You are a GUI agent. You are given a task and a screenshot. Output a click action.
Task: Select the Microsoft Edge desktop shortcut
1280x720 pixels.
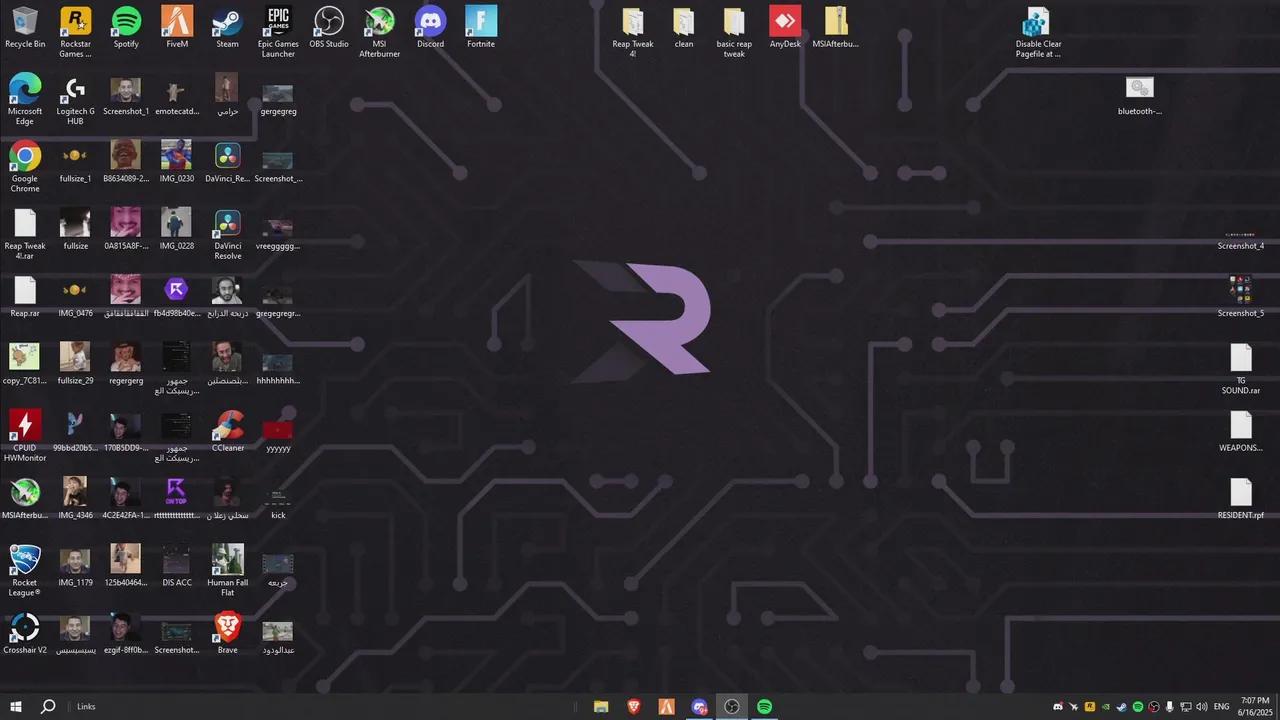pyautogui.click(x=25, y=99)
